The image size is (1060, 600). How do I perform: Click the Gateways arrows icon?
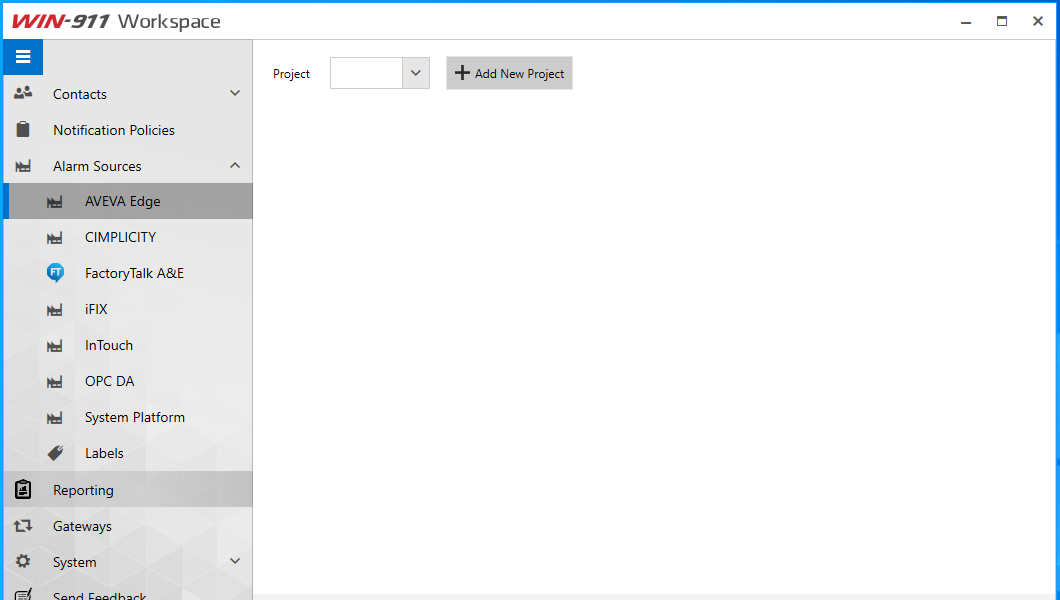[23, 526]
